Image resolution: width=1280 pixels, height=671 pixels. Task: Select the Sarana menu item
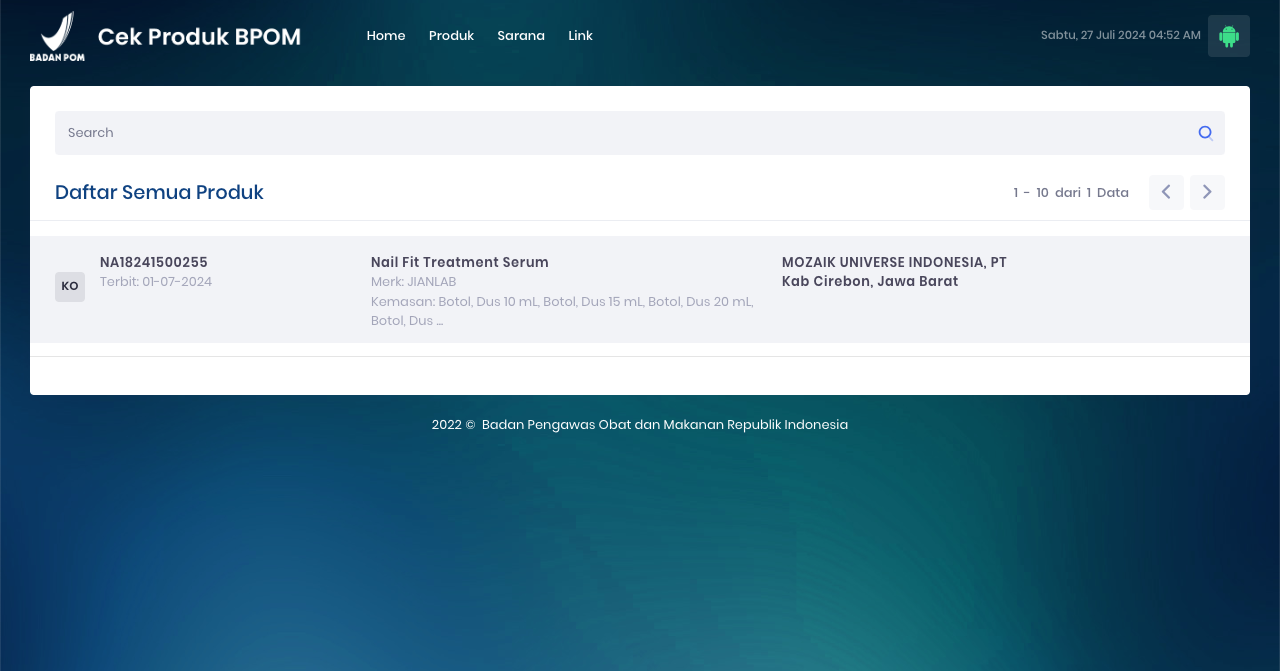[521, 36]
